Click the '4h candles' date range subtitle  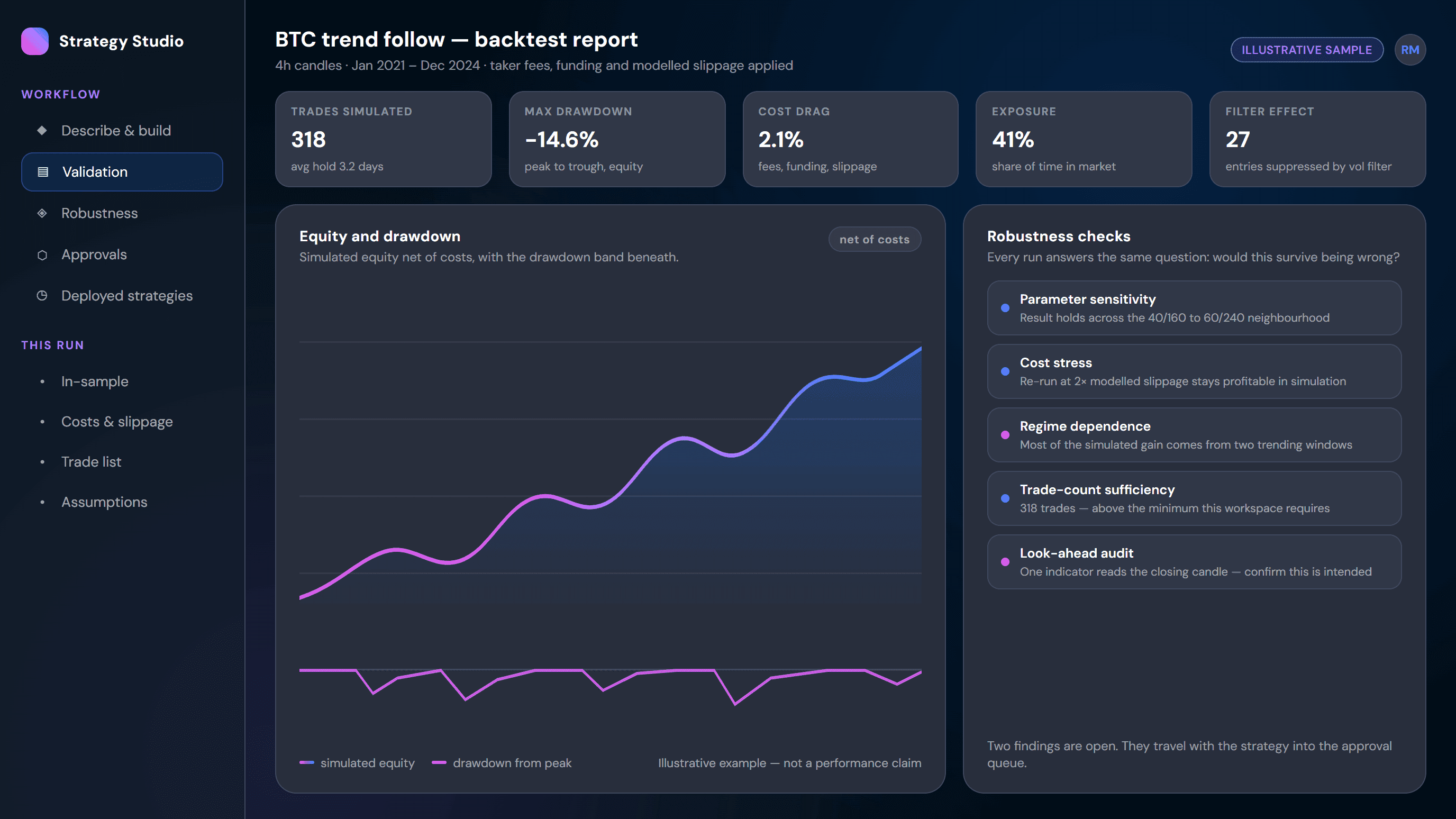(x=534, y=66)
